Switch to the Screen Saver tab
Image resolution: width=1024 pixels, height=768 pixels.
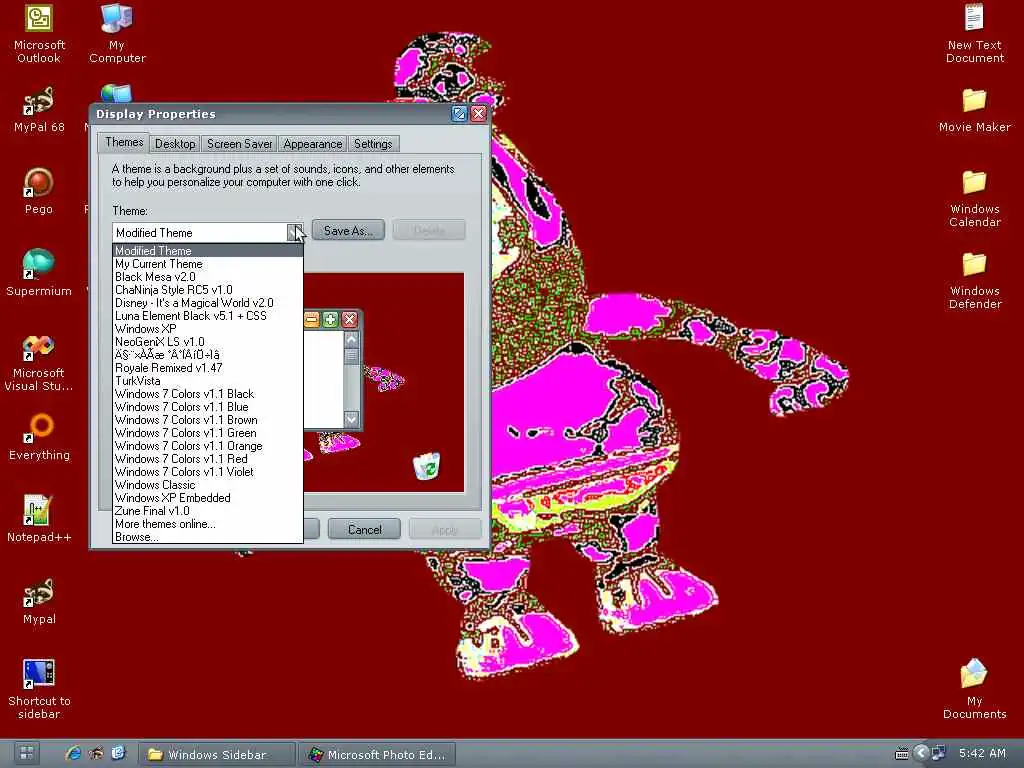click(x=239, y=144)
